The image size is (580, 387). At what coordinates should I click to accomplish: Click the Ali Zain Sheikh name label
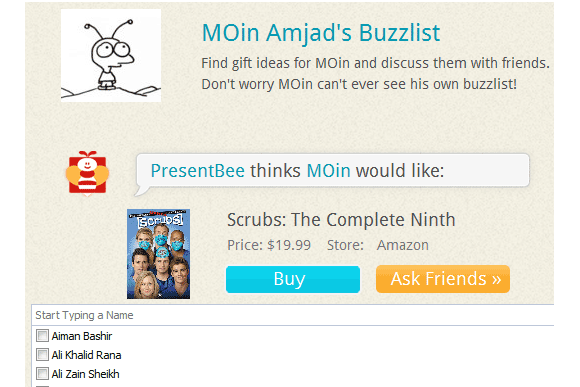click(x=85, y=374)
